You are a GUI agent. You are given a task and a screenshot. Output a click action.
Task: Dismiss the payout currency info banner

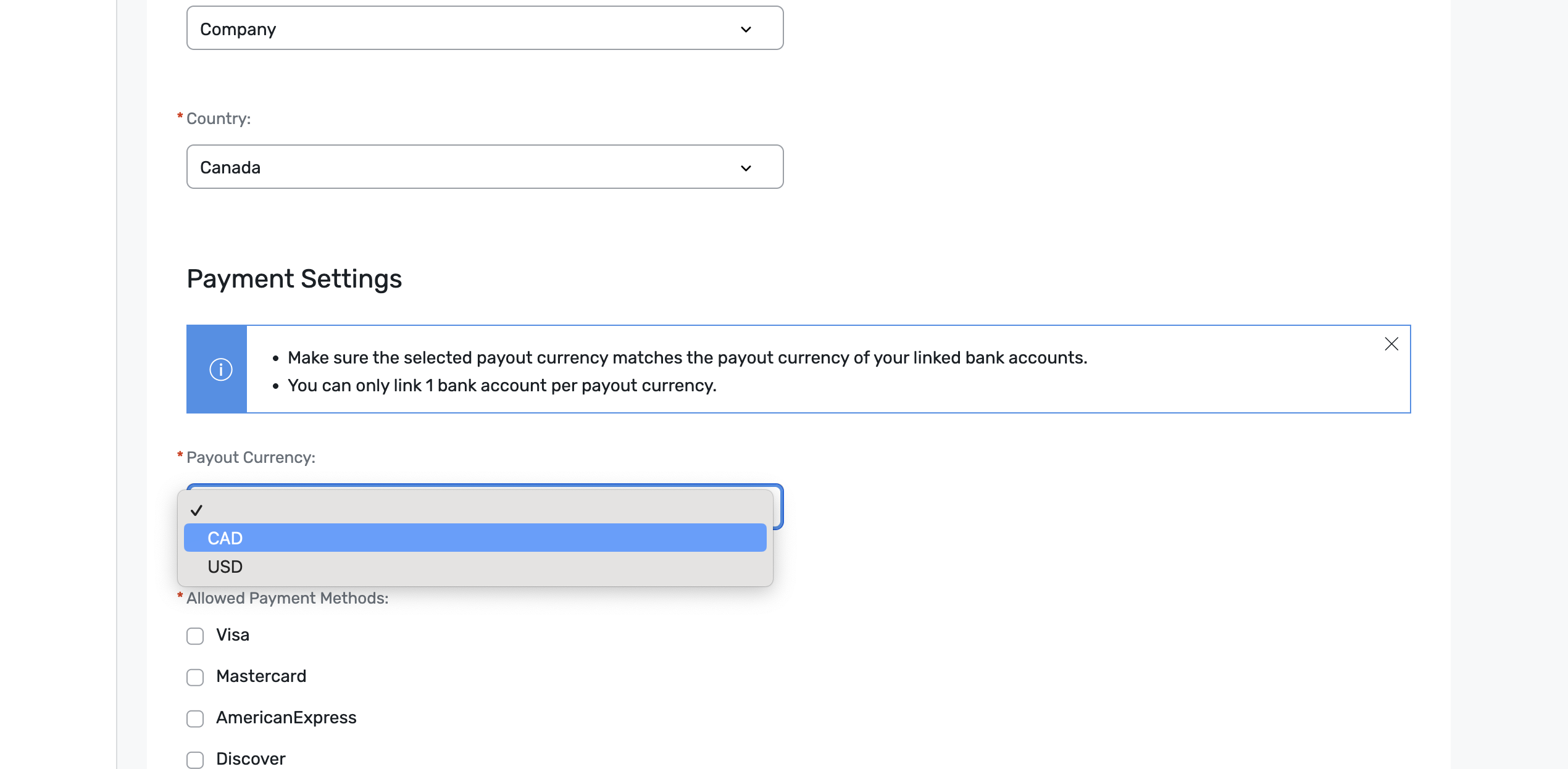pos(1391,344)
